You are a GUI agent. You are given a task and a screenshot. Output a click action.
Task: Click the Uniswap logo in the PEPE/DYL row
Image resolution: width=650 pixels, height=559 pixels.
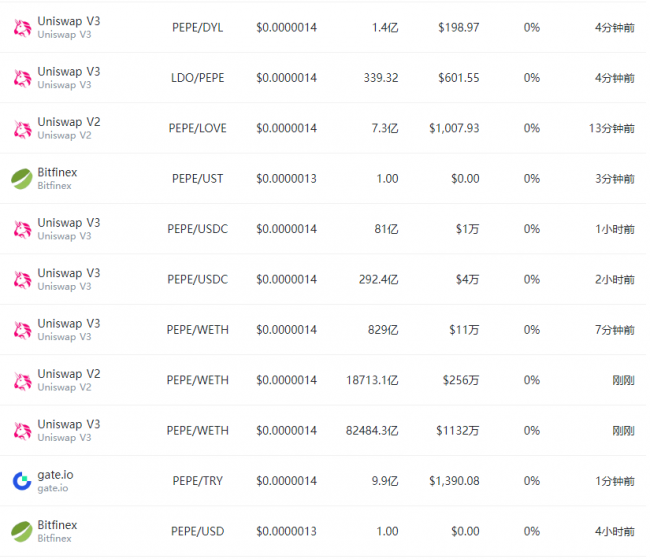tap(22, 28)
